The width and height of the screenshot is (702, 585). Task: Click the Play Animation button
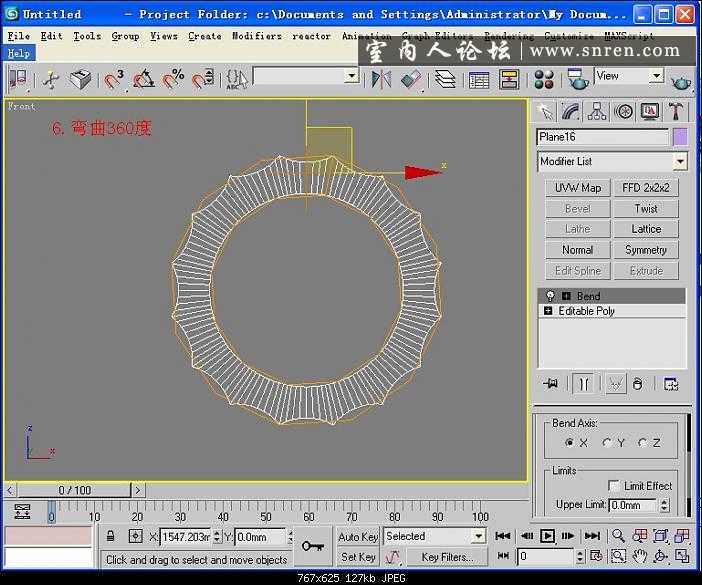coord(547,536)
